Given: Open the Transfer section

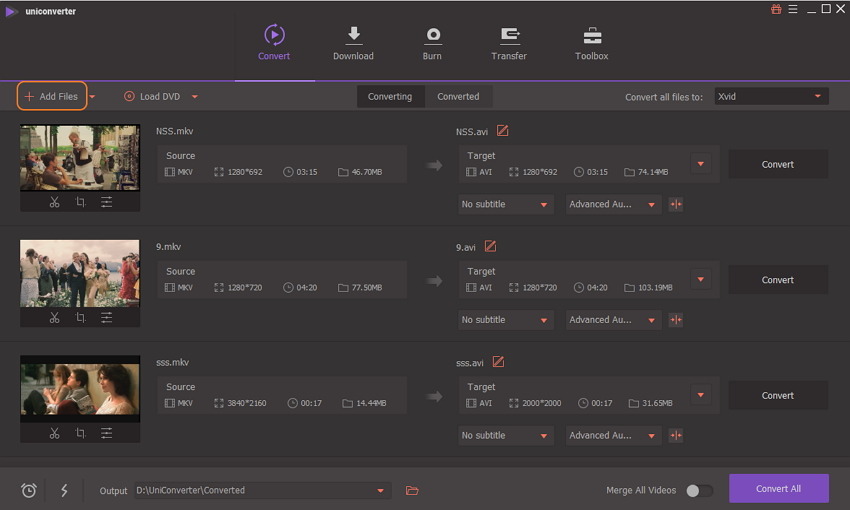Looking at the screenshot, I should 509,42.
